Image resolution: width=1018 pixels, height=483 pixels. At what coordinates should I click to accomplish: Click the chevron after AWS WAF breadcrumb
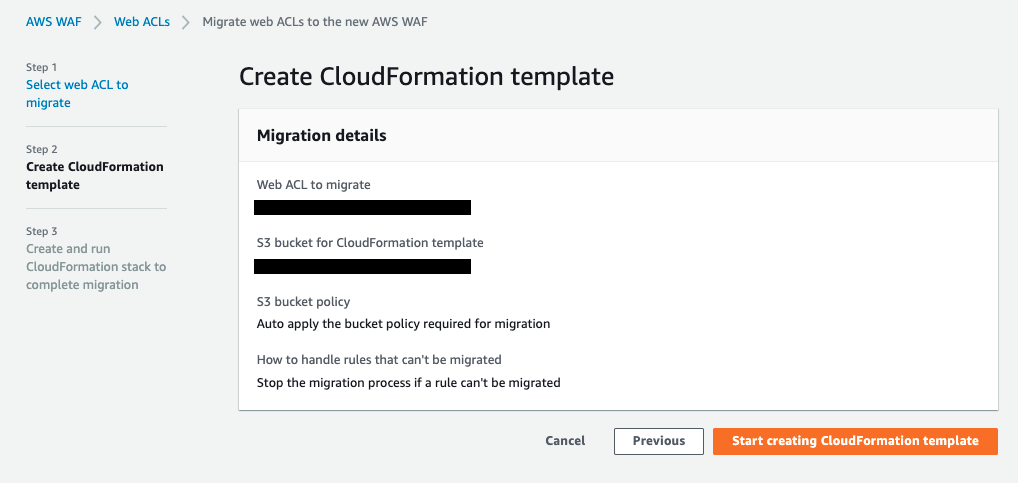click(x=98, y=22)
